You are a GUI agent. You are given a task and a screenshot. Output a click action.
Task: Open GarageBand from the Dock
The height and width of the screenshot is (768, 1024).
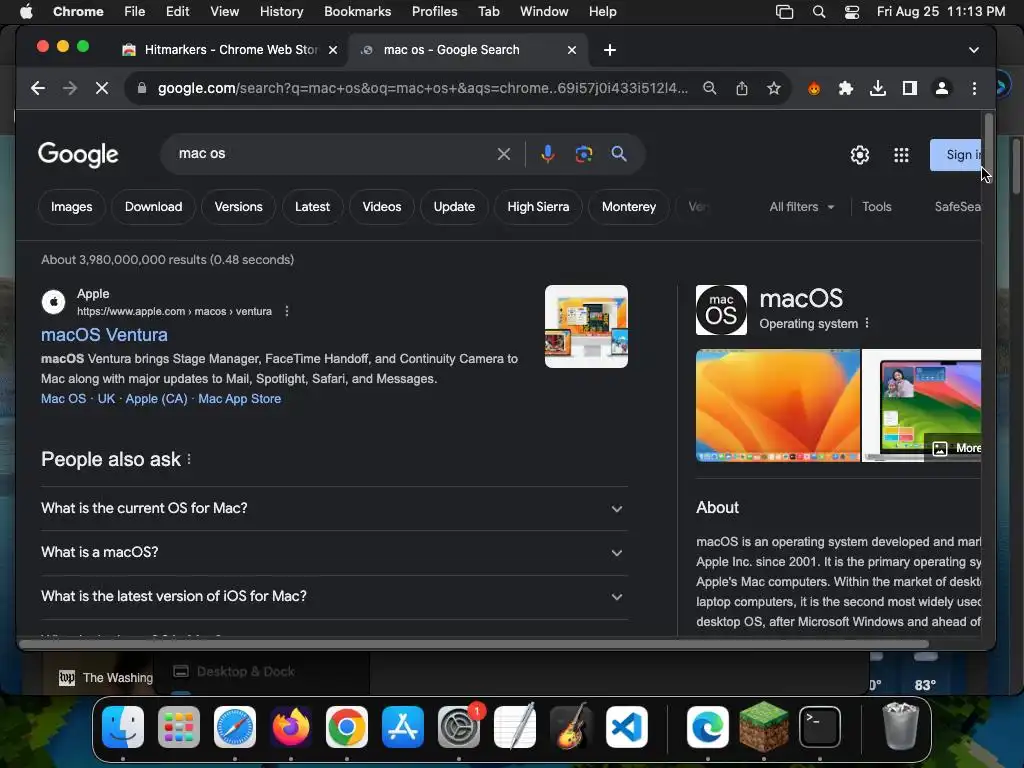tap(571, 727)
